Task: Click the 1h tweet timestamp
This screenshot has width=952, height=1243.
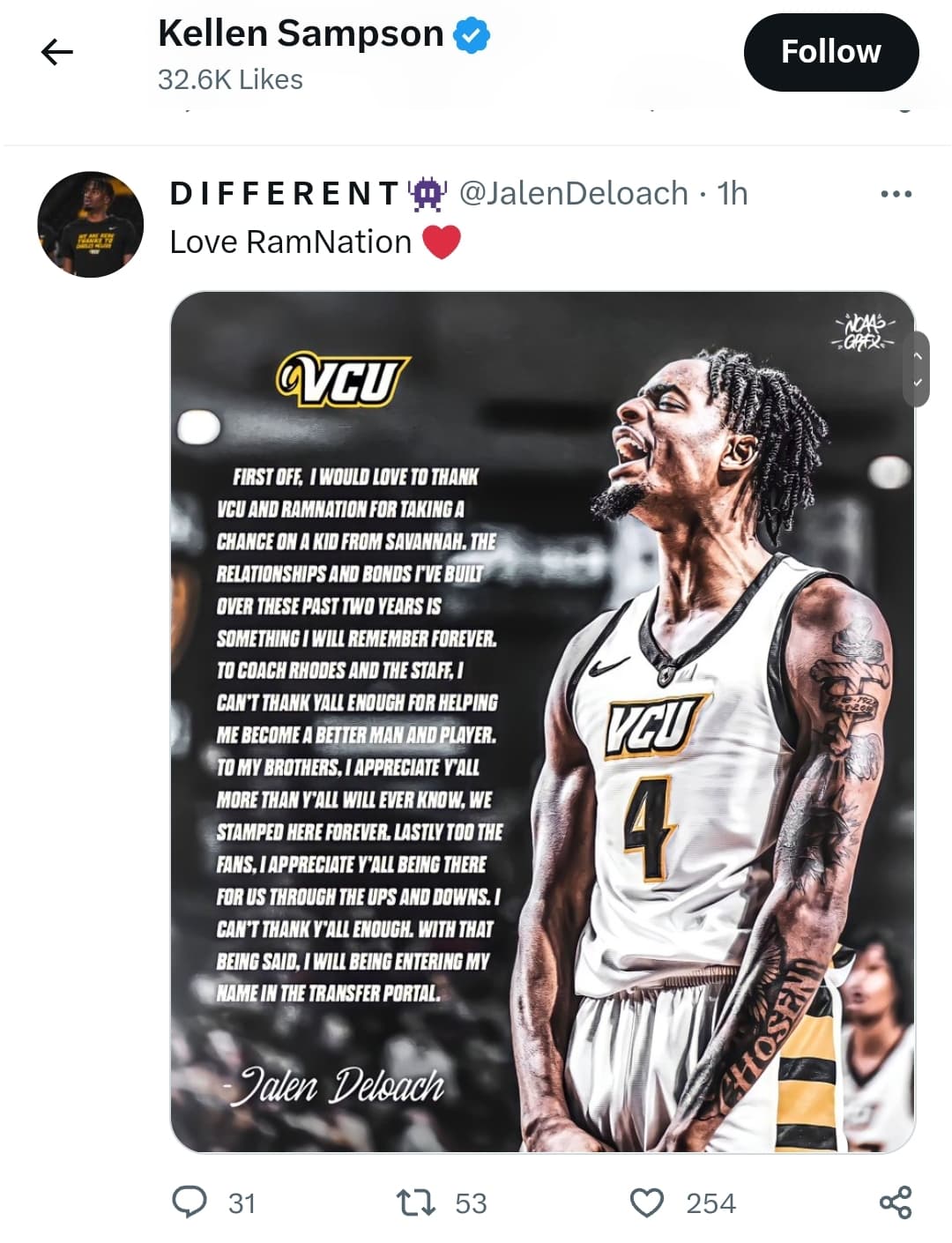Action: tap(732, 193)
